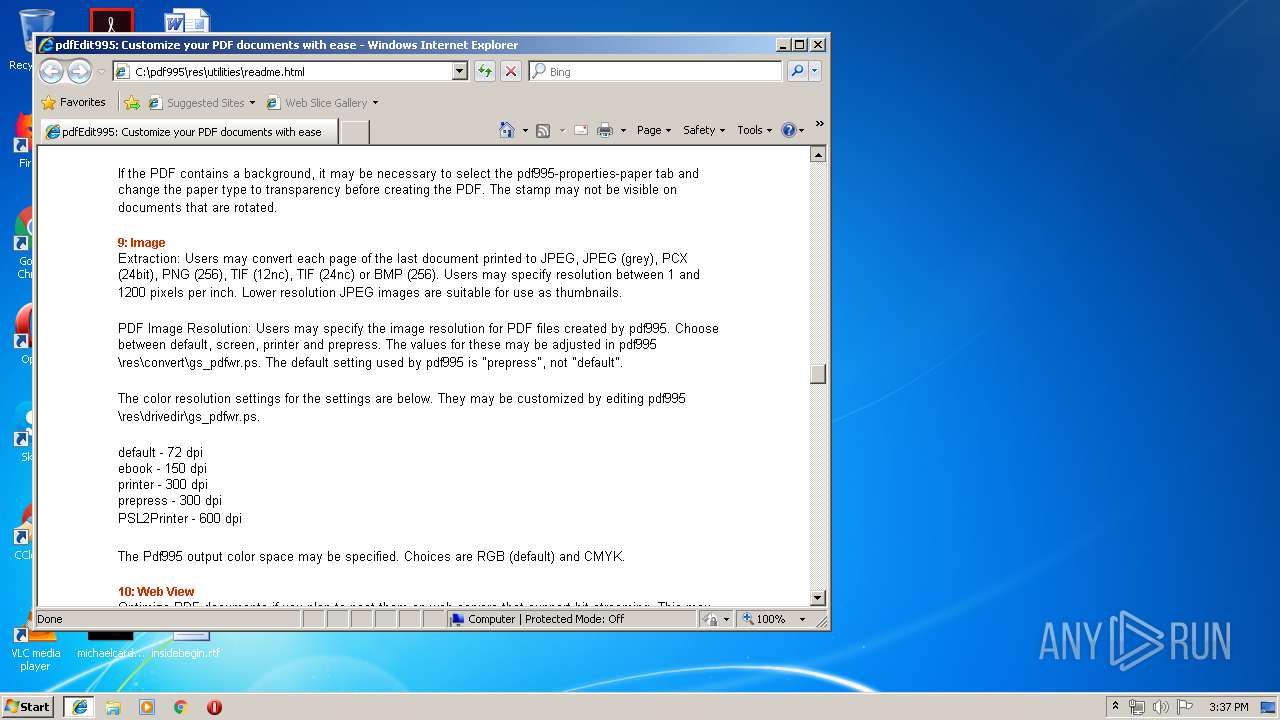Open Suggested Sites link
Image resolution: width=1280 pixels, height=720 pixels.
(201, 103)
